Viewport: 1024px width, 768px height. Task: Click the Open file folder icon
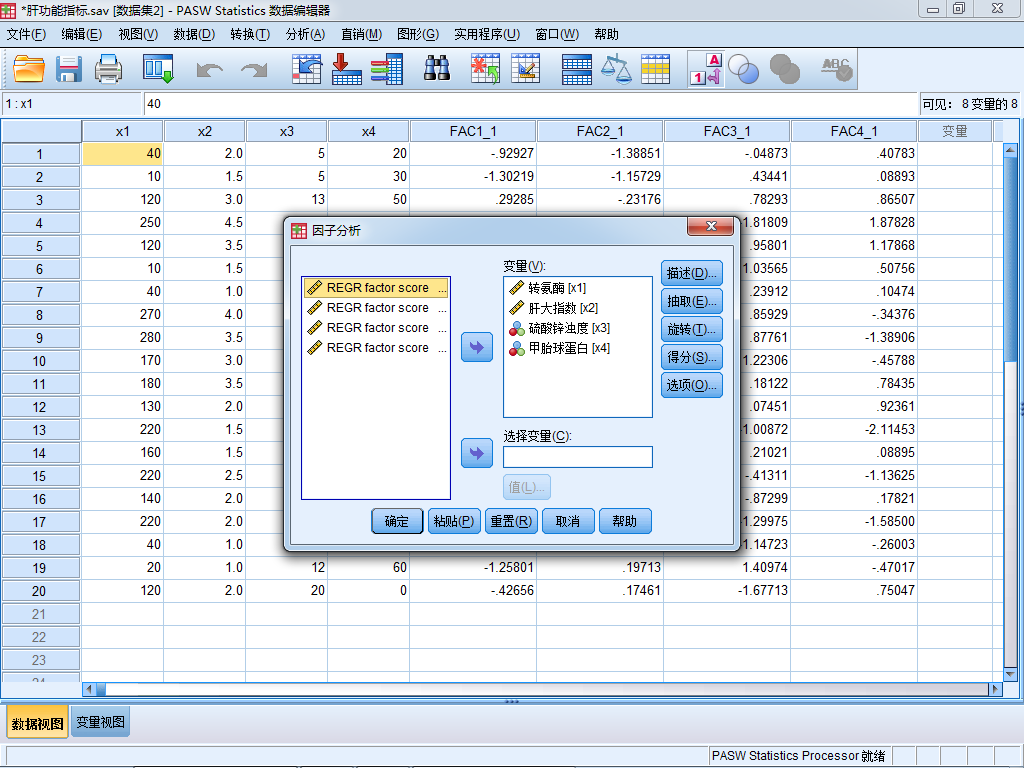click(x=29, y=69)
